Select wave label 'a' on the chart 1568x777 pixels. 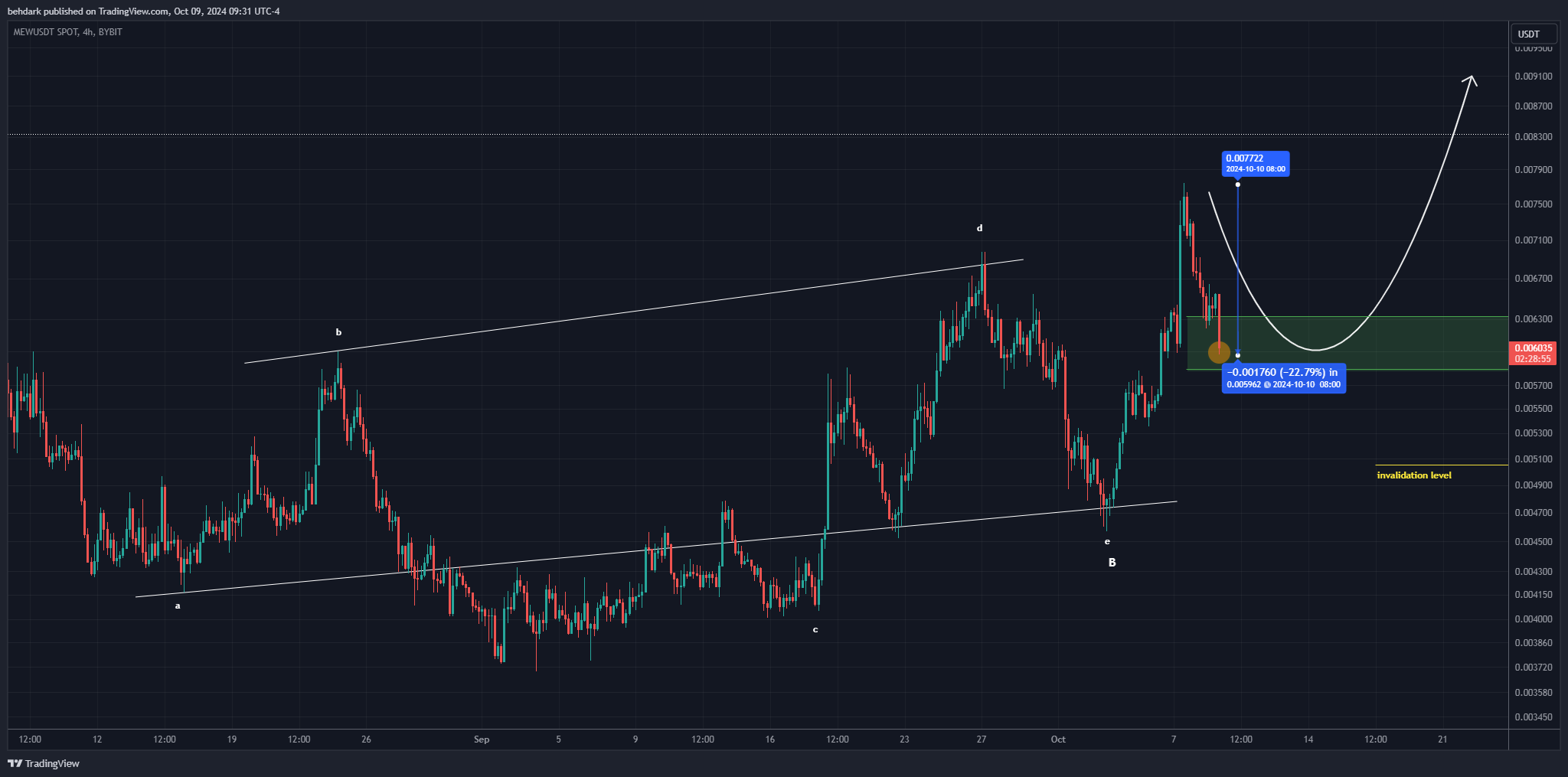click(x=178, y=606)
